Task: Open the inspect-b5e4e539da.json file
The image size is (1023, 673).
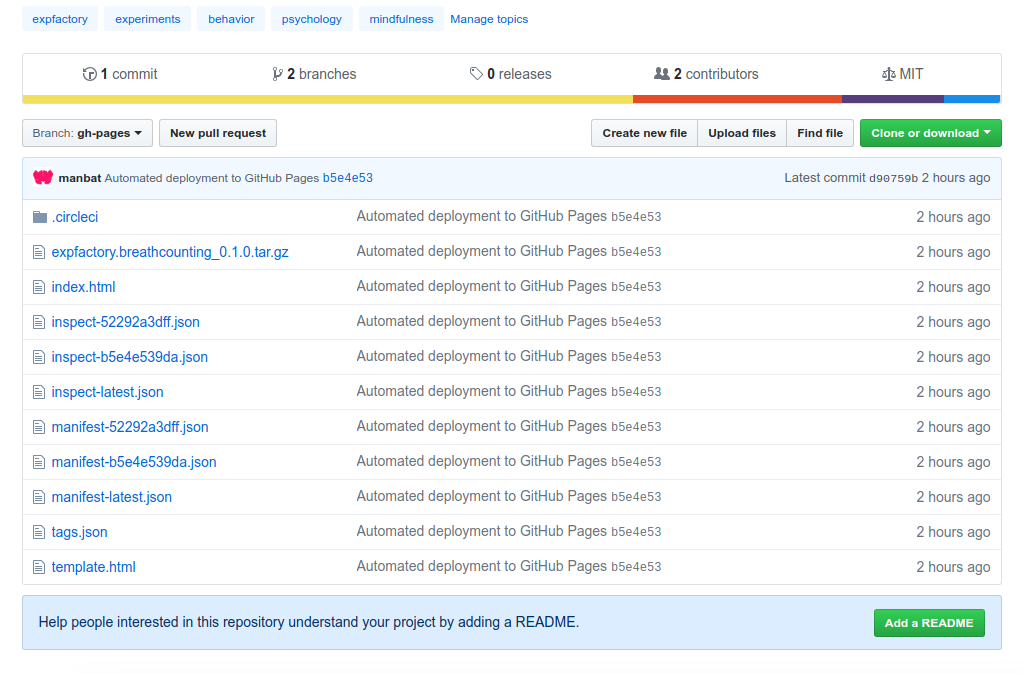Action: 130,357
